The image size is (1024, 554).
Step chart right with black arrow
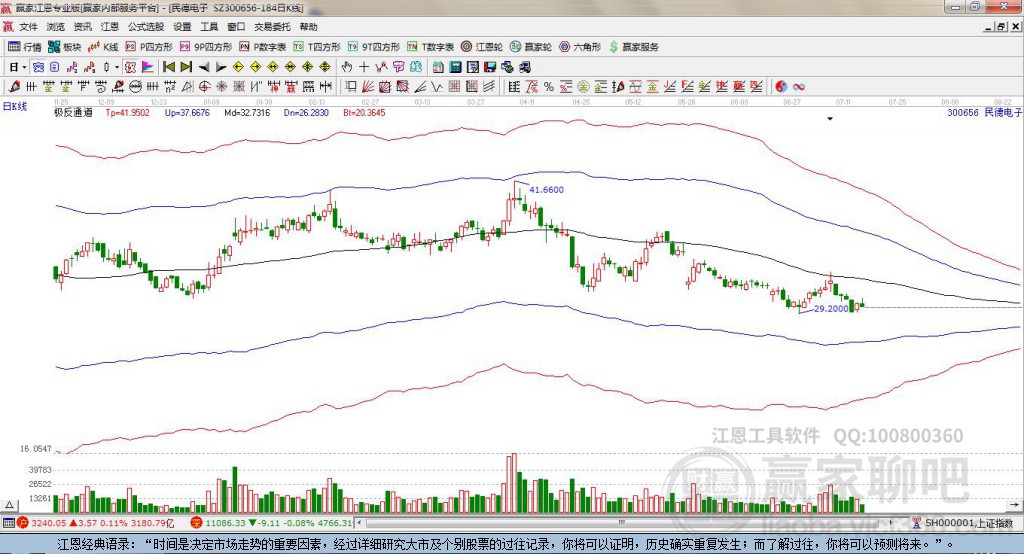(x=221, y=67)
